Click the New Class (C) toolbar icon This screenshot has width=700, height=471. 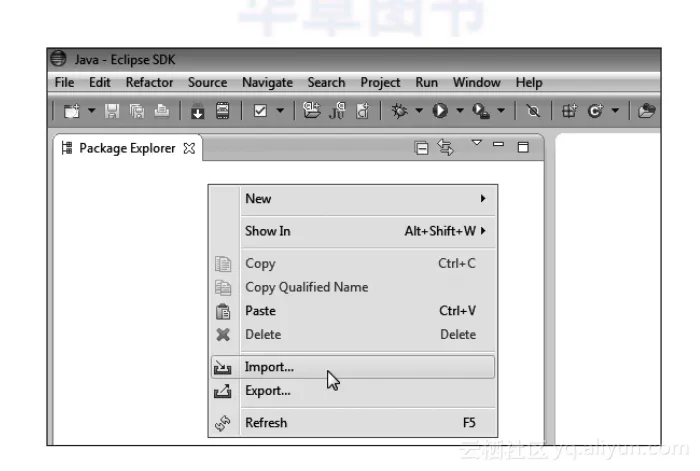(x=595, y=111)
